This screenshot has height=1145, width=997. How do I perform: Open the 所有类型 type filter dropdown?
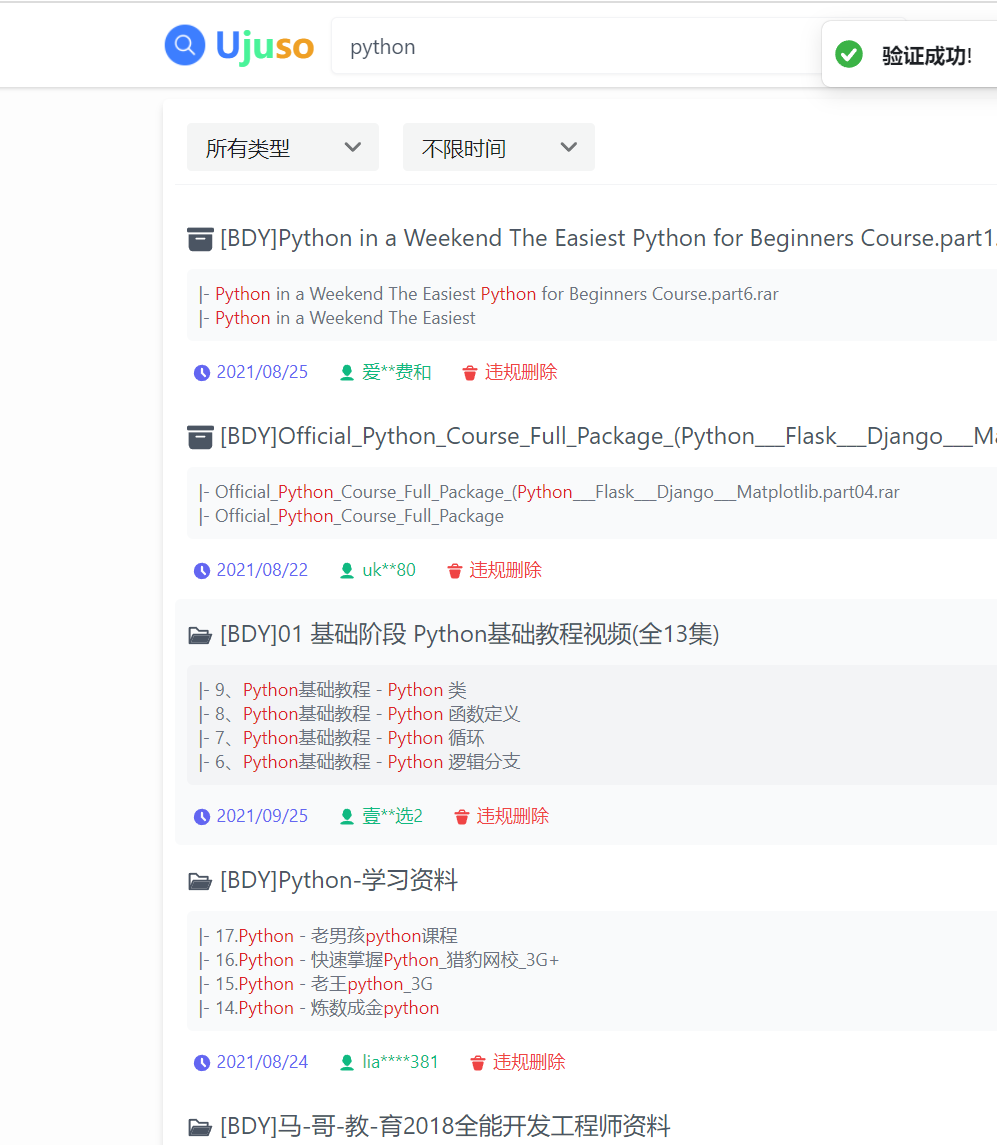(x=283, y=148)
